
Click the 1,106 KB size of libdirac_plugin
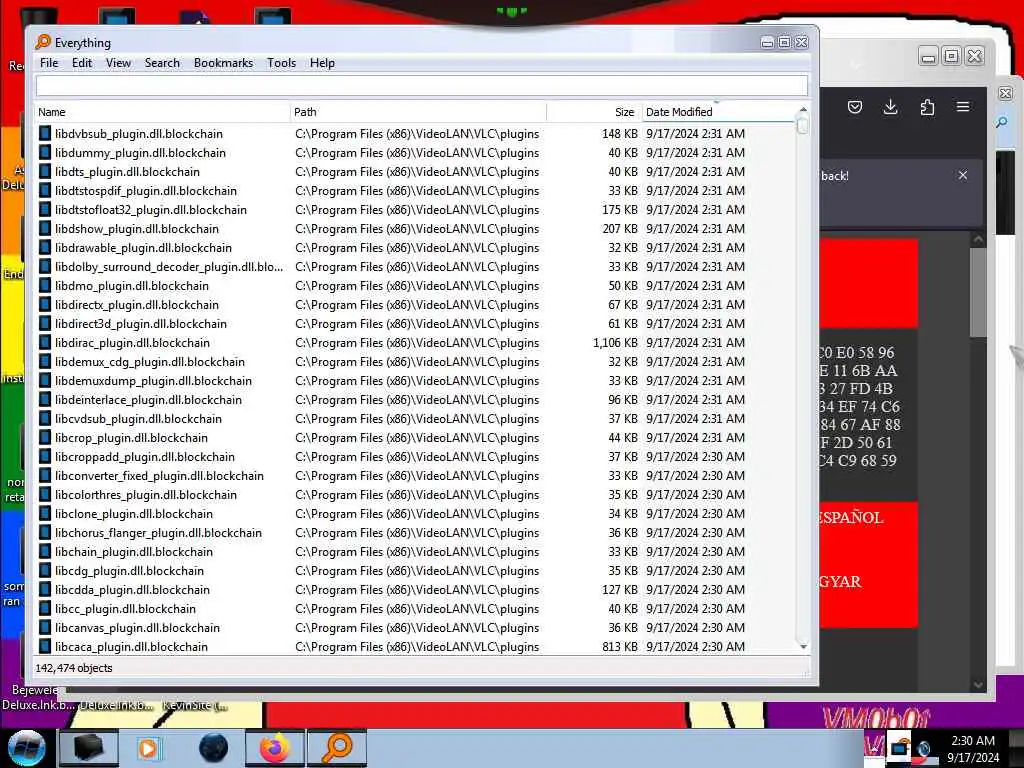pyautogui.click(x=615, y=342)
